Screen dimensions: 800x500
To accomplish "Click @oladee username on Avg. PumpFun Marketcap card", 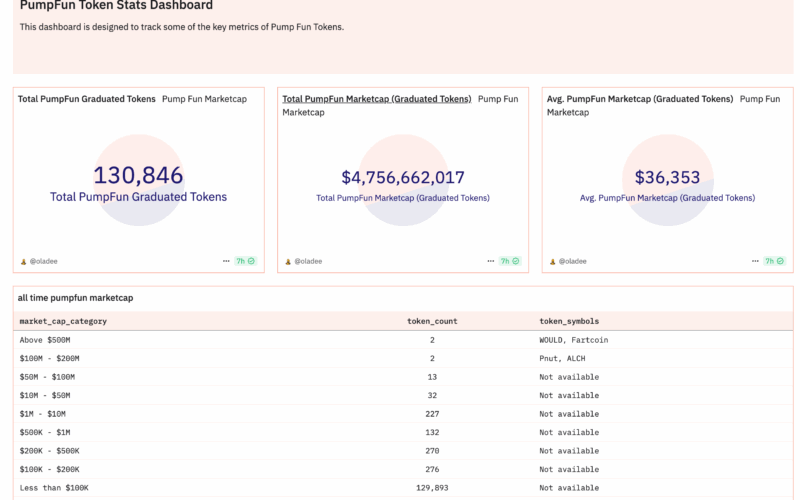I will coord(572,261).
